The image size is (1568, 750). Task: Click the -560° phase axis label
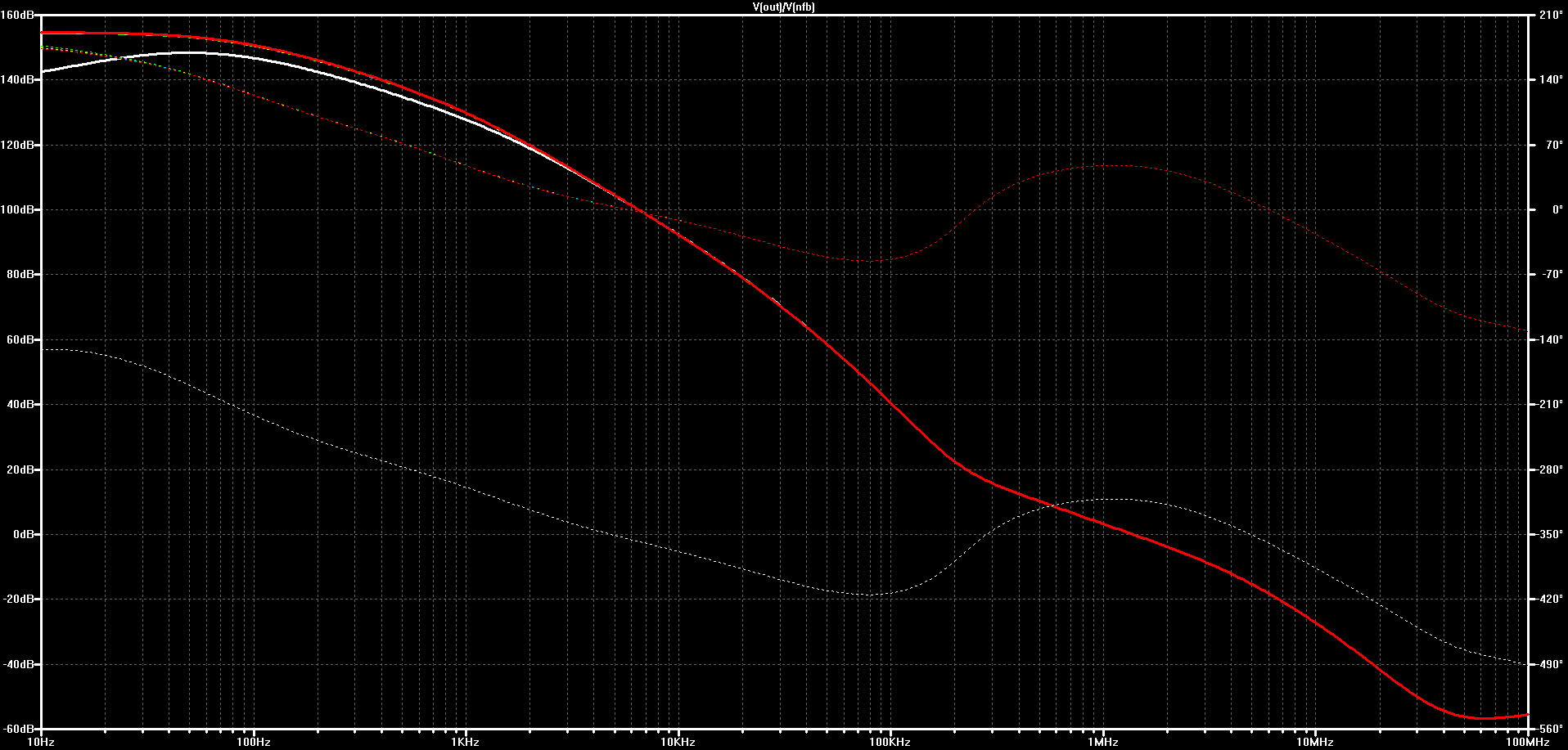[x=1551, y=728]
